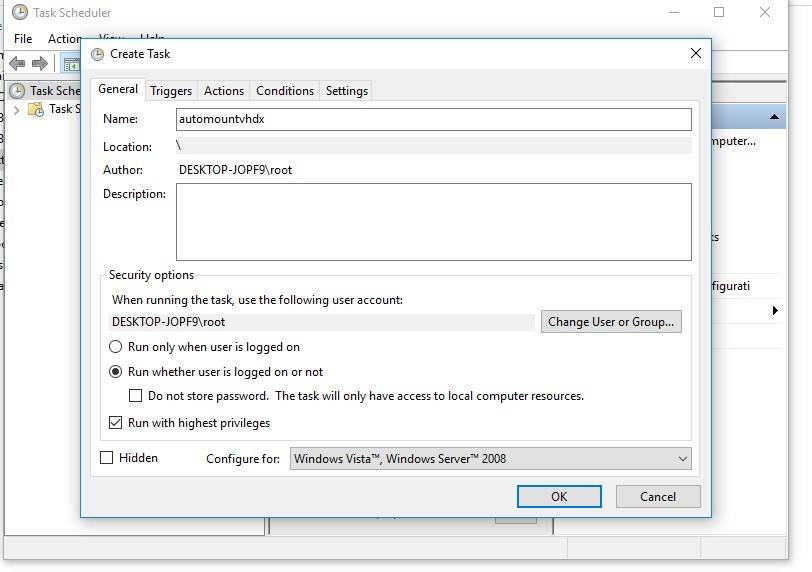Click the Task Scheduler clock icon in tree
Image resolution: width=812 pixels, height=572 pixels.
click(17, 91)
